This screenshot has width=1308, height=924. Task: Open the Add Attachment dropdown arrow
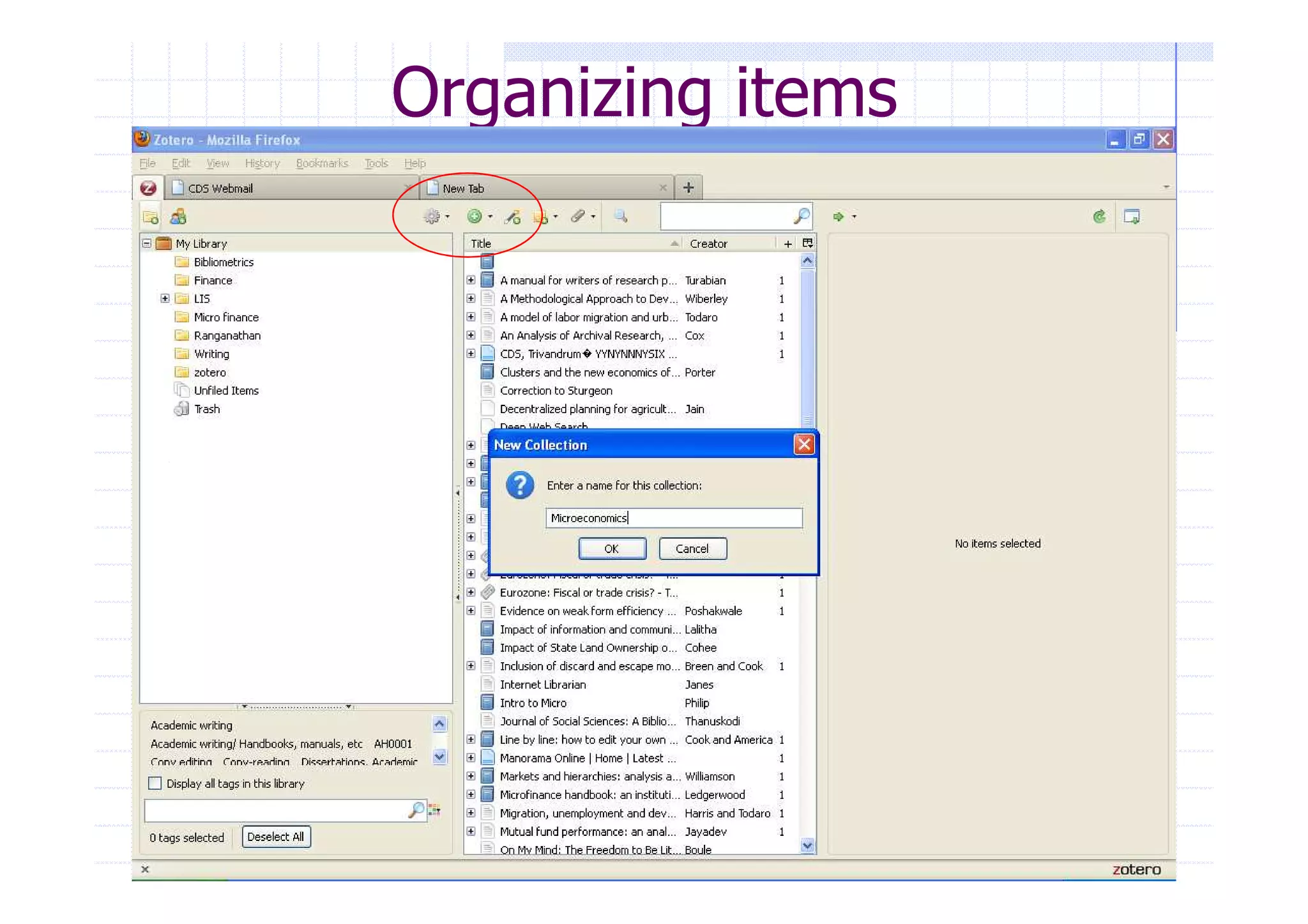pyautogui.click(x=593, y=217)
